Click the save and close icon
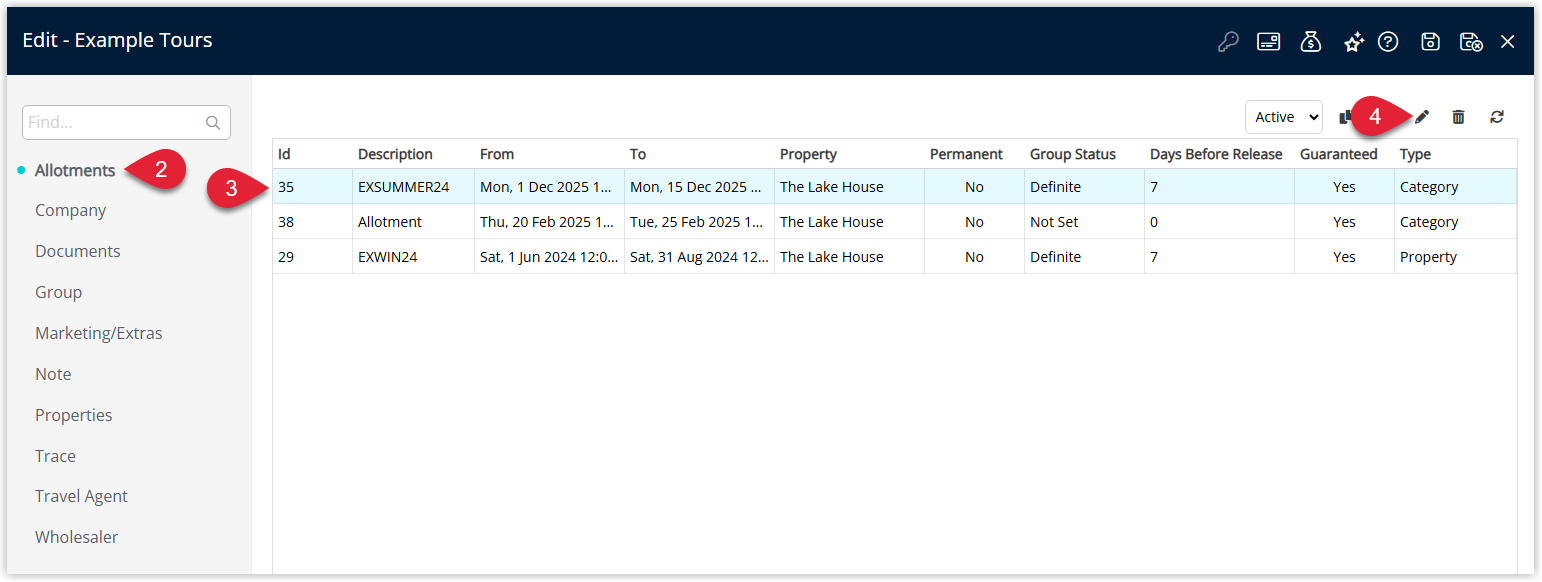The image size is (1542, 582). pyautogui.click(x=1471, y=42)
